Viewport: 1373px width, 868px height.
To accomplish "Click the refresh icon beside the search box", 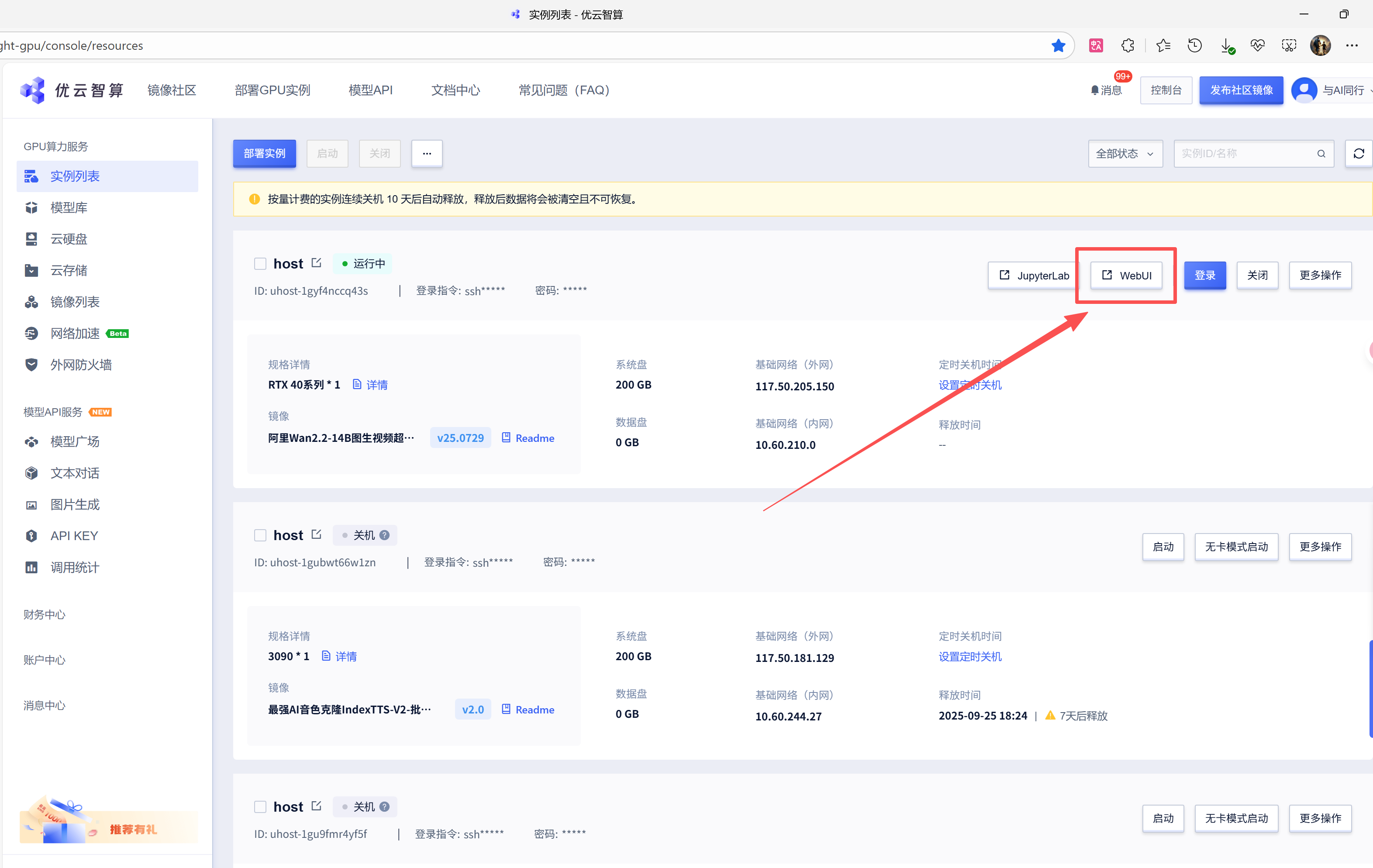I will tap(1358, 153).
